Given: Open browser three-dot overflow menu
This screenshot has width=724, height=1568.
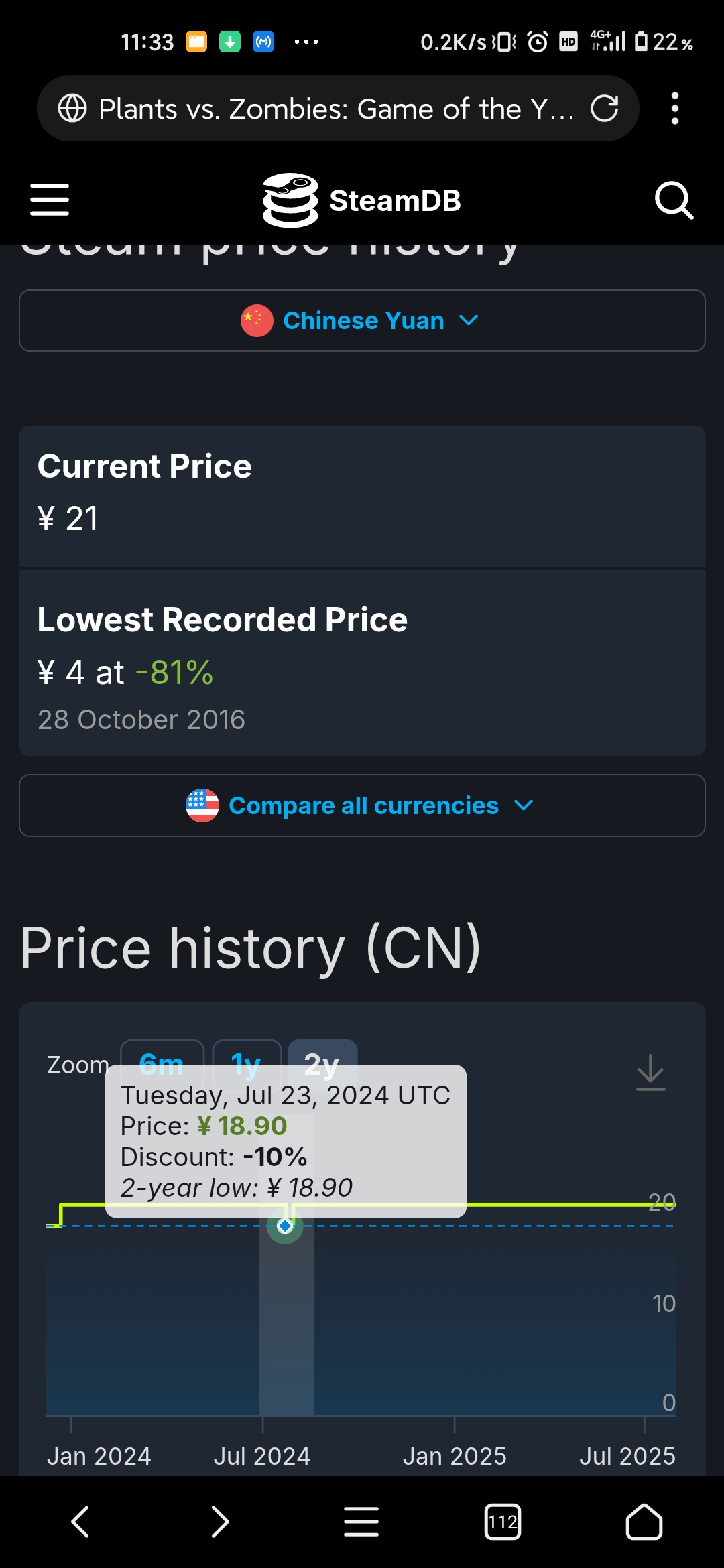Looking at the screenshot, I should point(674,109).
